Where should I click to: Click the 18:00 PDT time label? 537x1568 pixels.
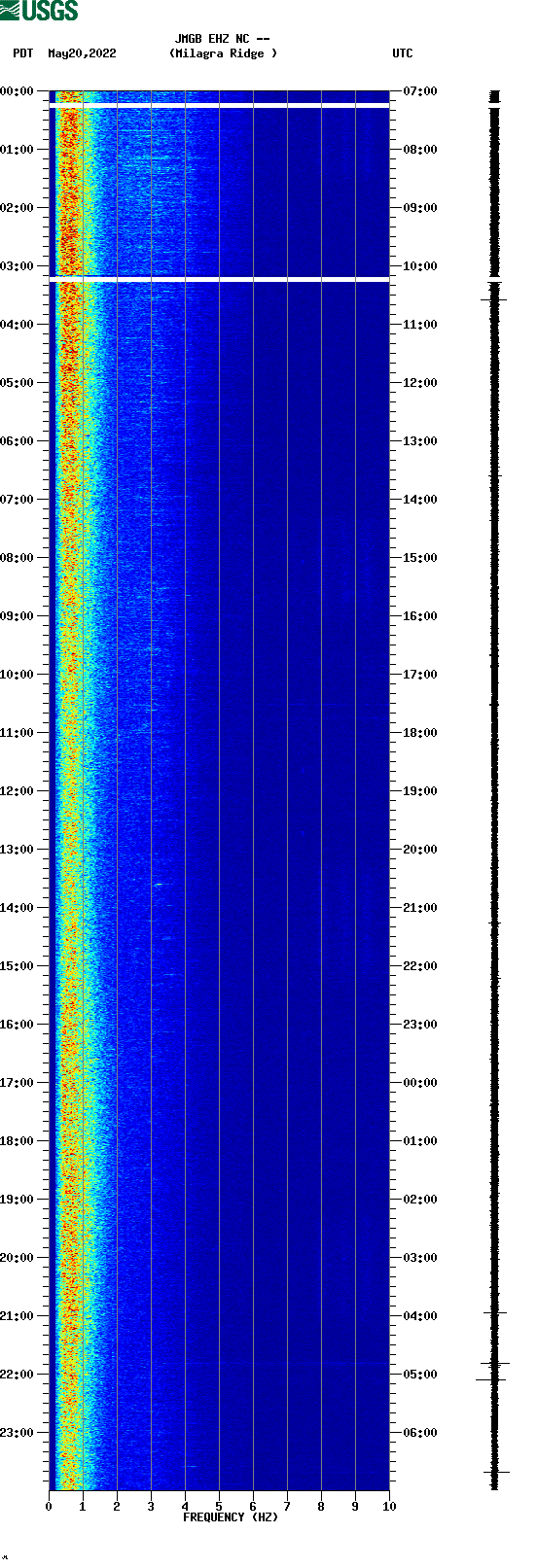click(x=18, y=1141)
